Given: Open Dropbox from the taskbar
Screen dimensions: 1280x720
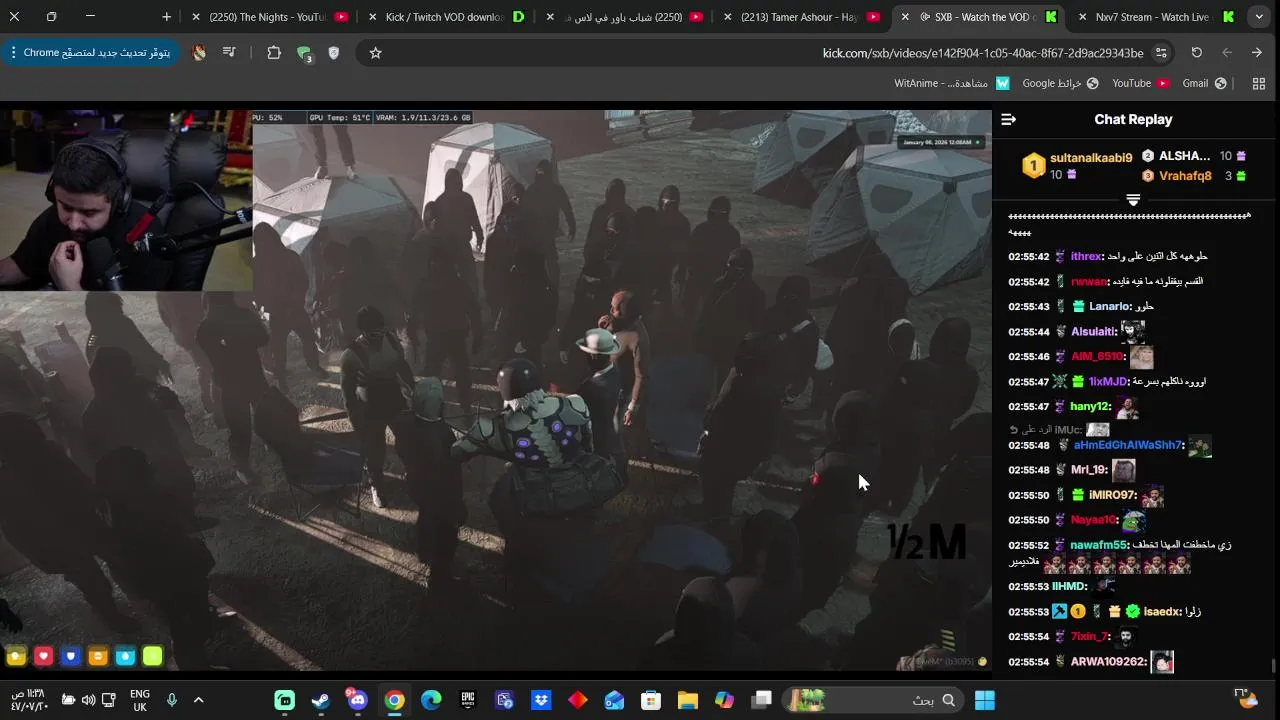Looking at the screenshot, I should [x=541, y=700].
